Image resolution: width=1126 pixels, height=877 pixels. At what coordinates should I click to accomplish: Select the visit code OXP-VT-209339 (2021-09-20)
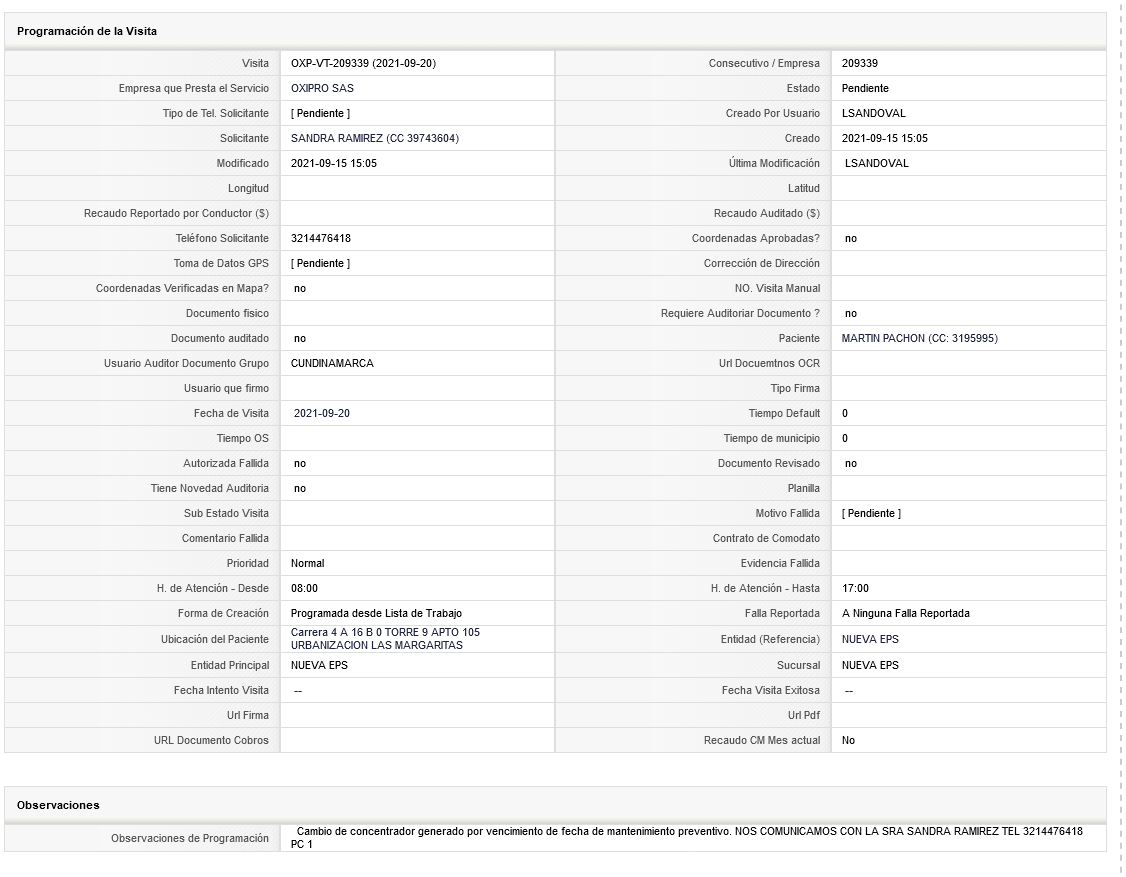[x=363, y=63]
